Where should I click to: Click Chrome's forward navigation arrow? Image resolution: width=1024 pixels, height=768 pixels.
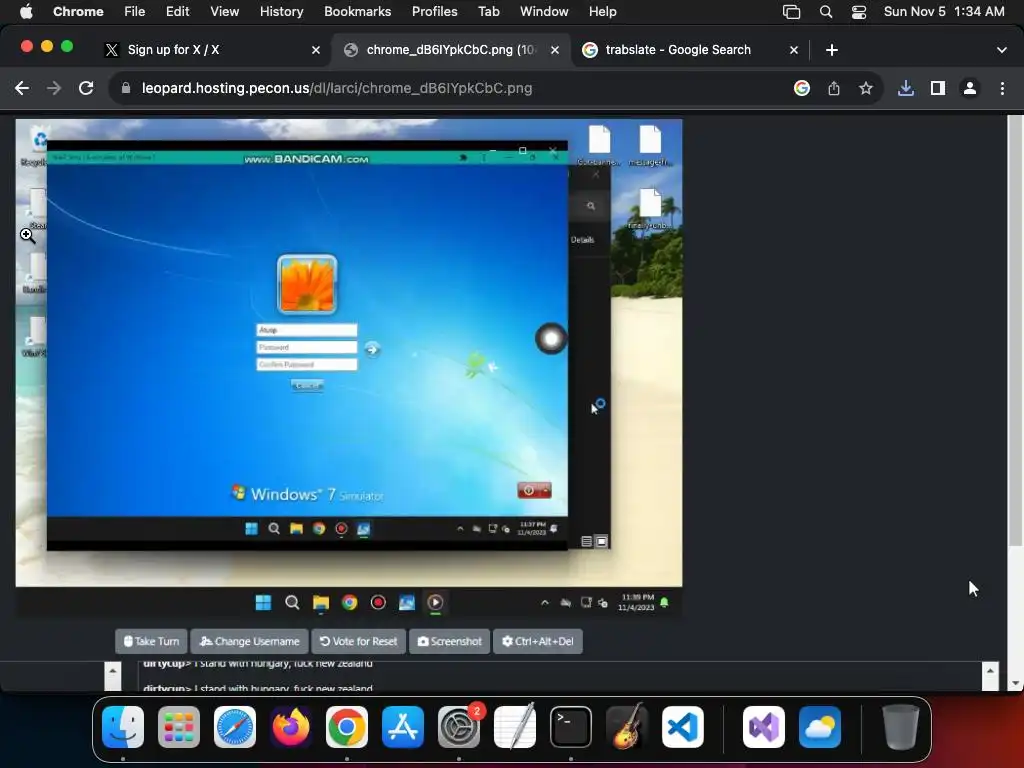point(54,88)
